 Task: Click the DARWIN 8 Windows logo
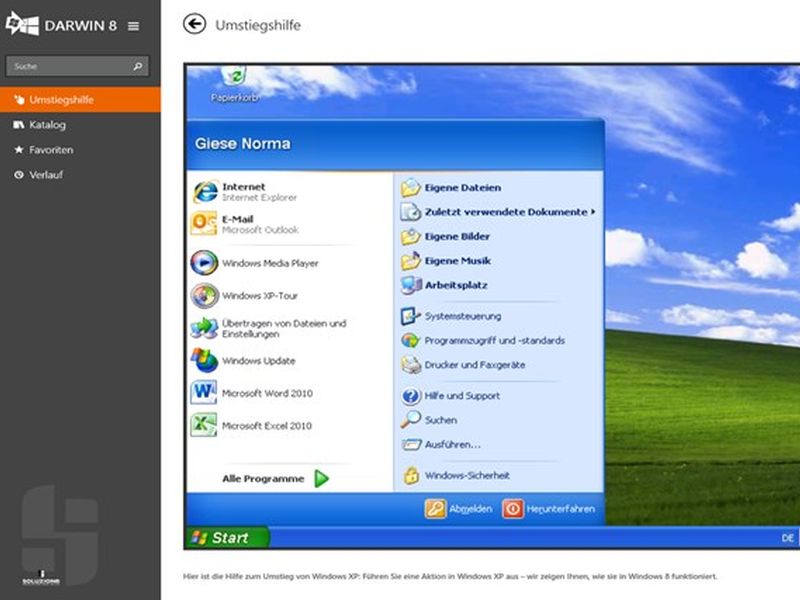point(22,23)
